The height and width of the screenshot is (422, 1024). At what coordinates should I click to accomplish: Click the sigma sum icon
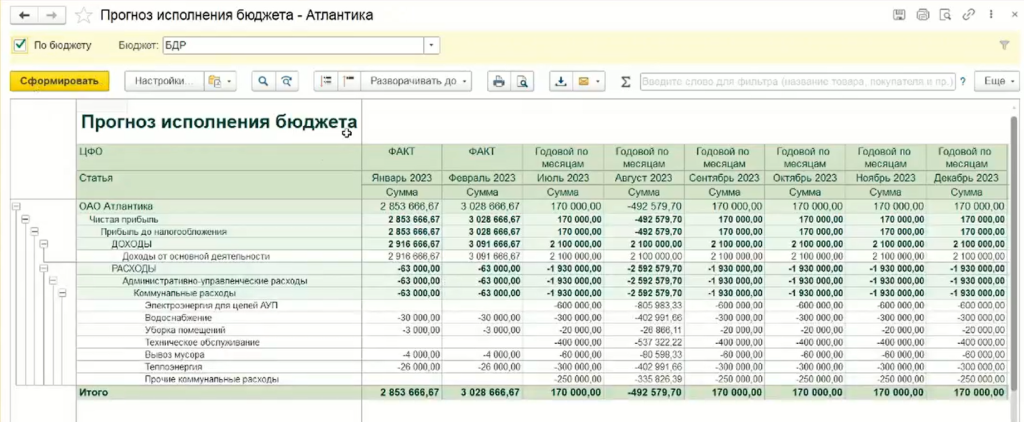(626, 81)
